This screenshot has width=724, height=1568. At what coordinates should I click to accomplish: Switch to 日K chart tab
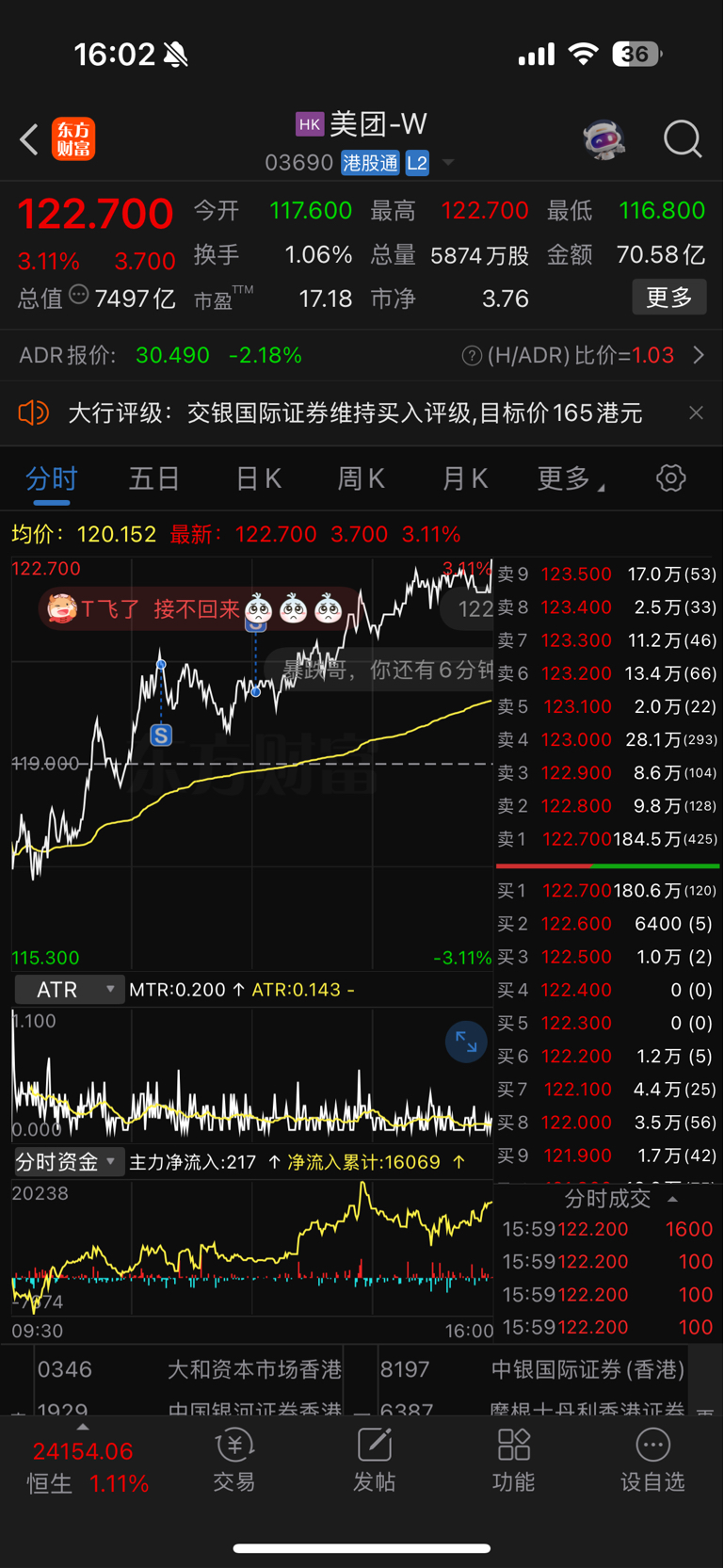click(258, 478)
